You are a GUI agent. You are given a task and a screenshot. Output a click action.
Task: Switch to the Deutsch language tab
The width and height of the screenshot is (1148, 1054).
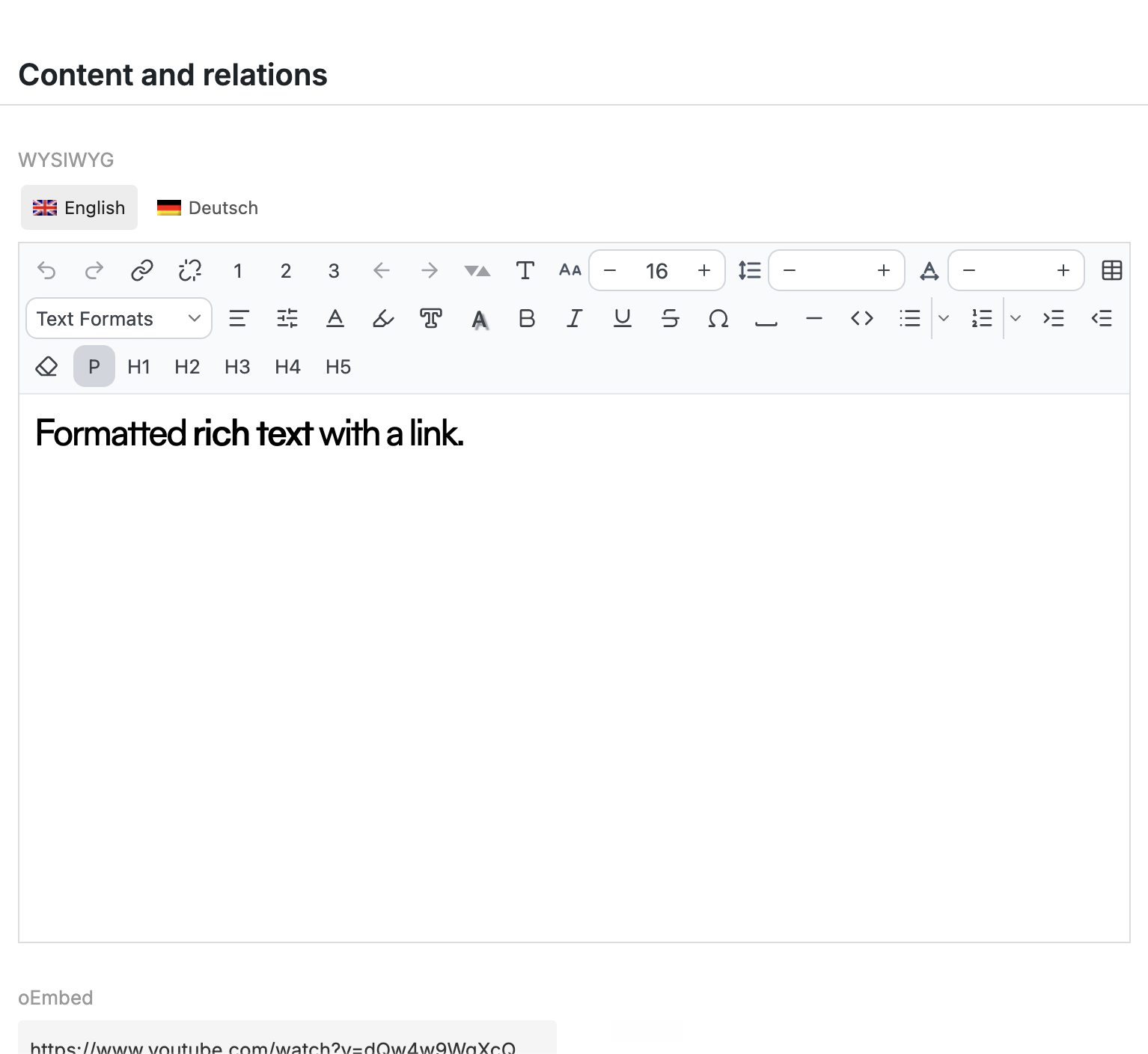(x=207, y=207)
